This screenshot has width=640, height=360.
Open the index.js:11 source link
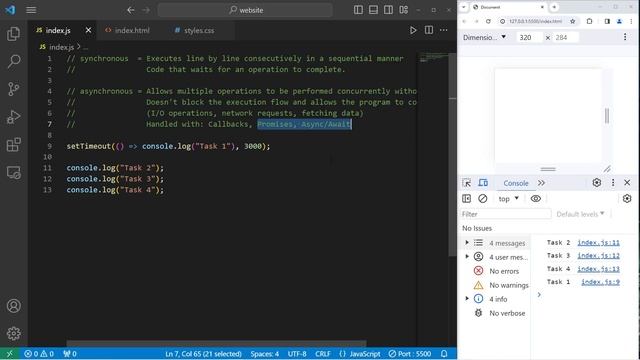click(x=598, y=242)
